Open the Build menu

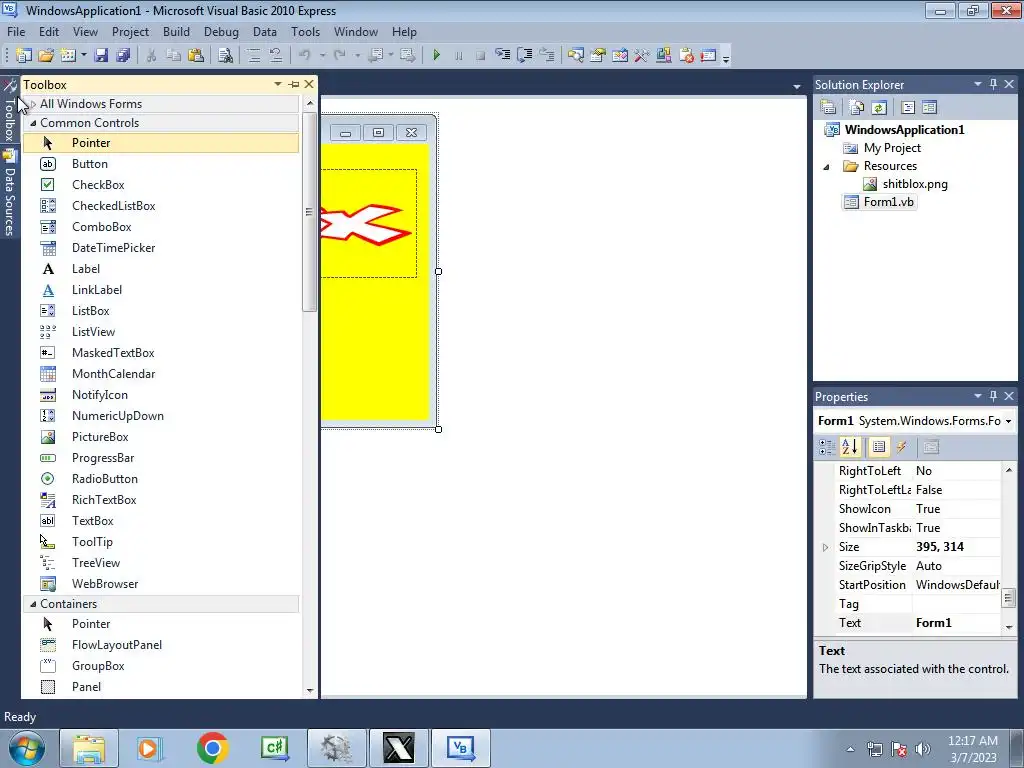176,31
